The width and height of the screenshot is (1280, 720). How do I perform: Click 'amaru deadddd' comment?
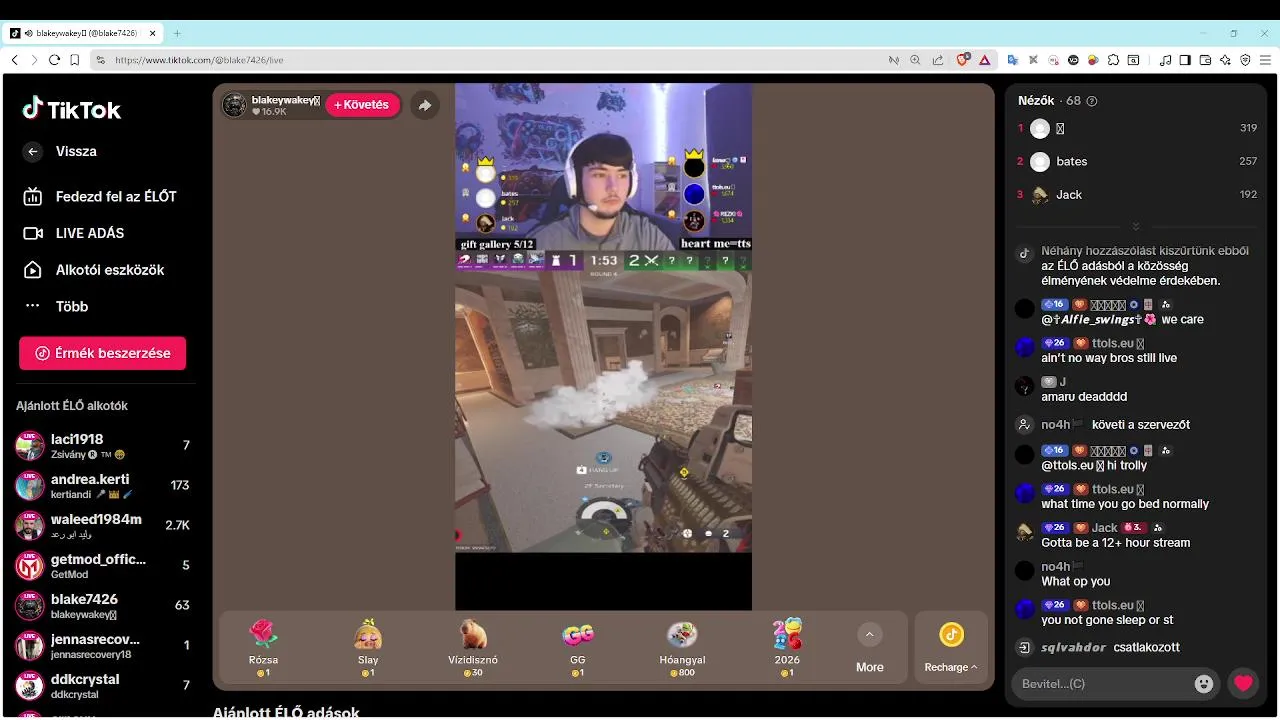1084,397
